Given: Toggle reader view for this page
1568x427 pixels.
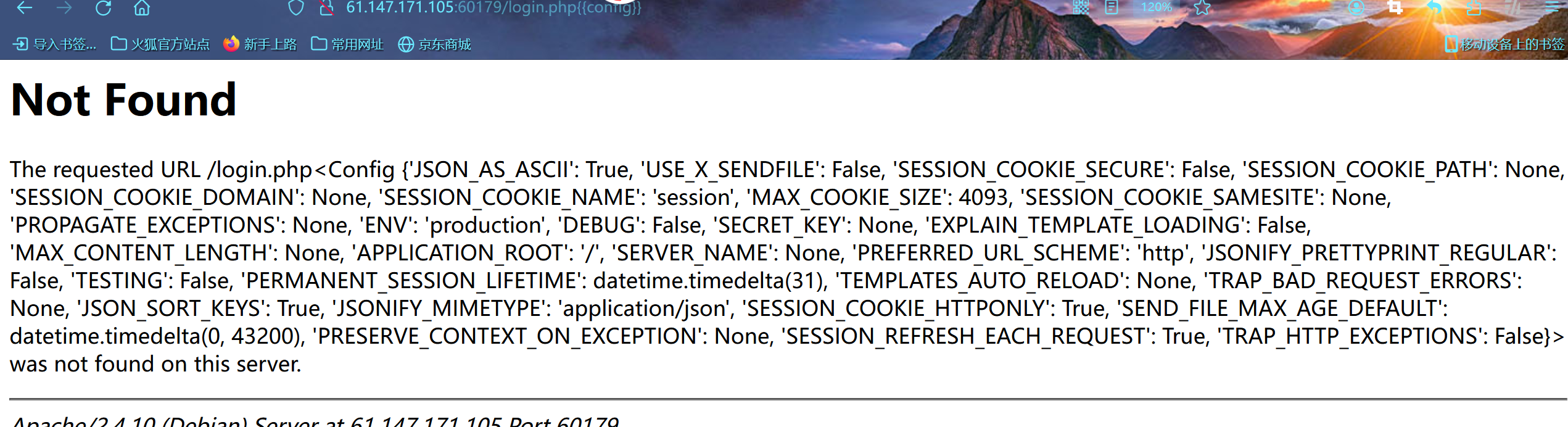Looking at the screenshot, I should (1112, 7).
